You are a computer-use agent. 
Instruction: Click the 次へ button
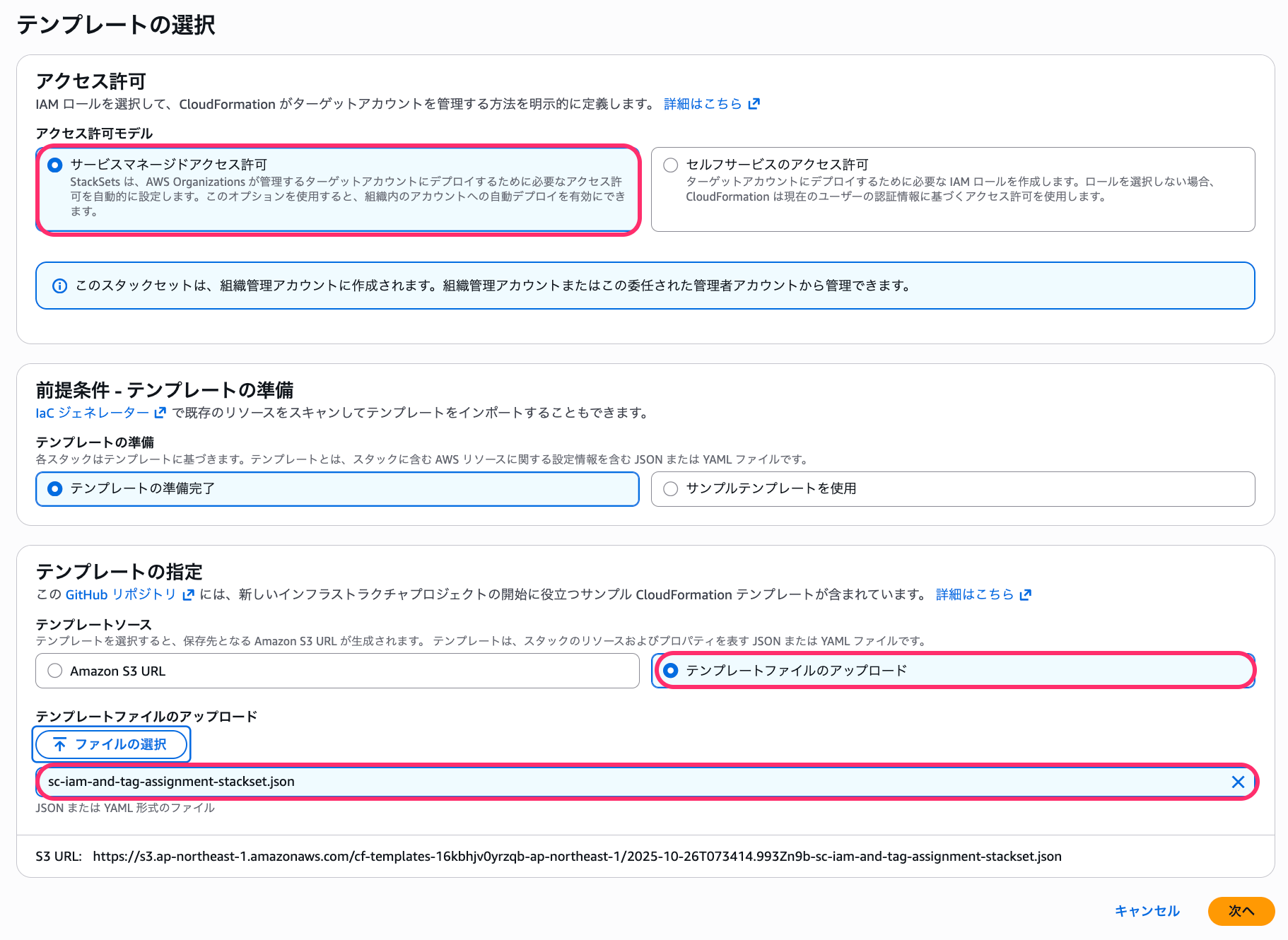[x=1241, y=911]
